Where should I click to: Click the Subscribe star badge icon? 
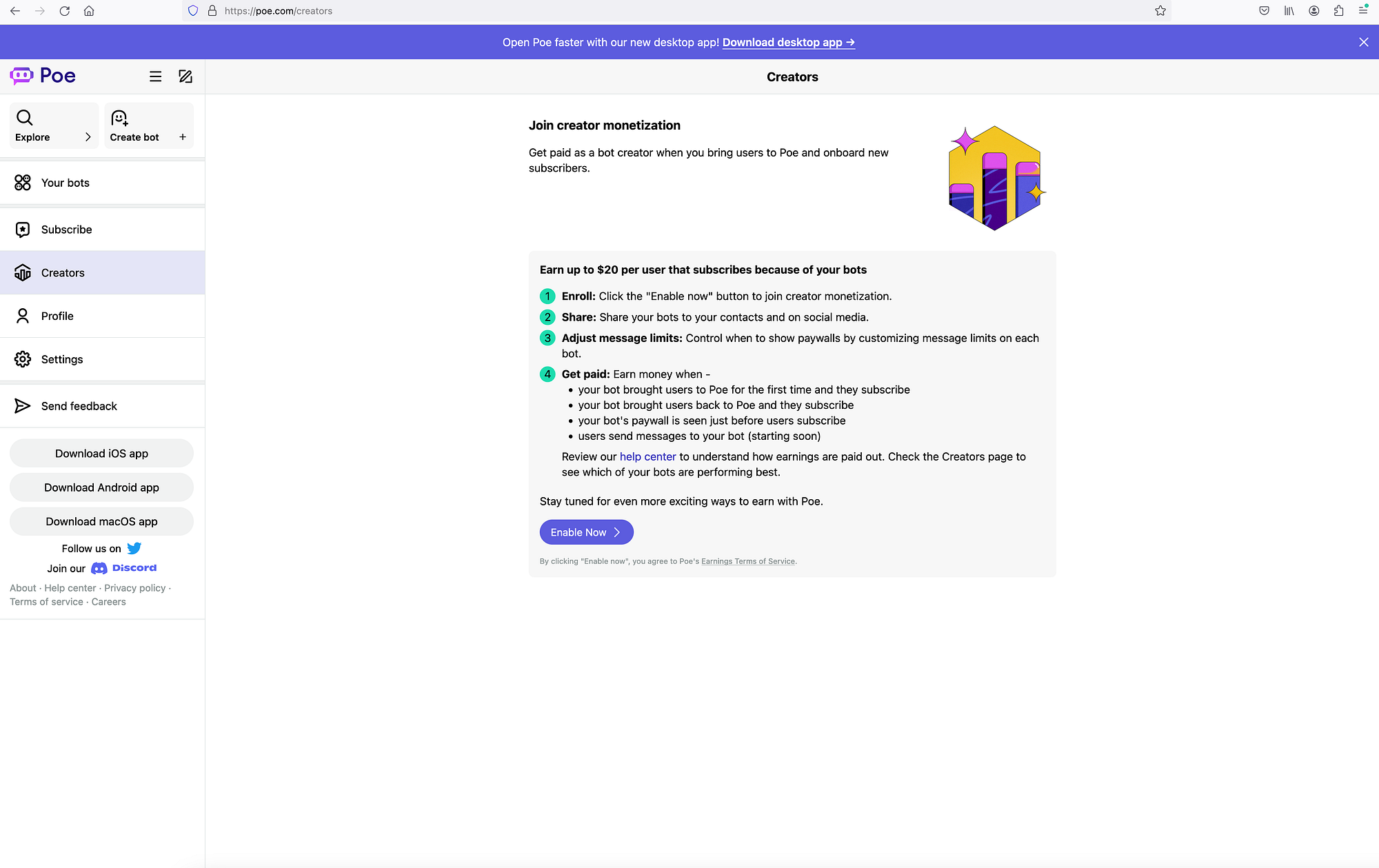point(23,230)
